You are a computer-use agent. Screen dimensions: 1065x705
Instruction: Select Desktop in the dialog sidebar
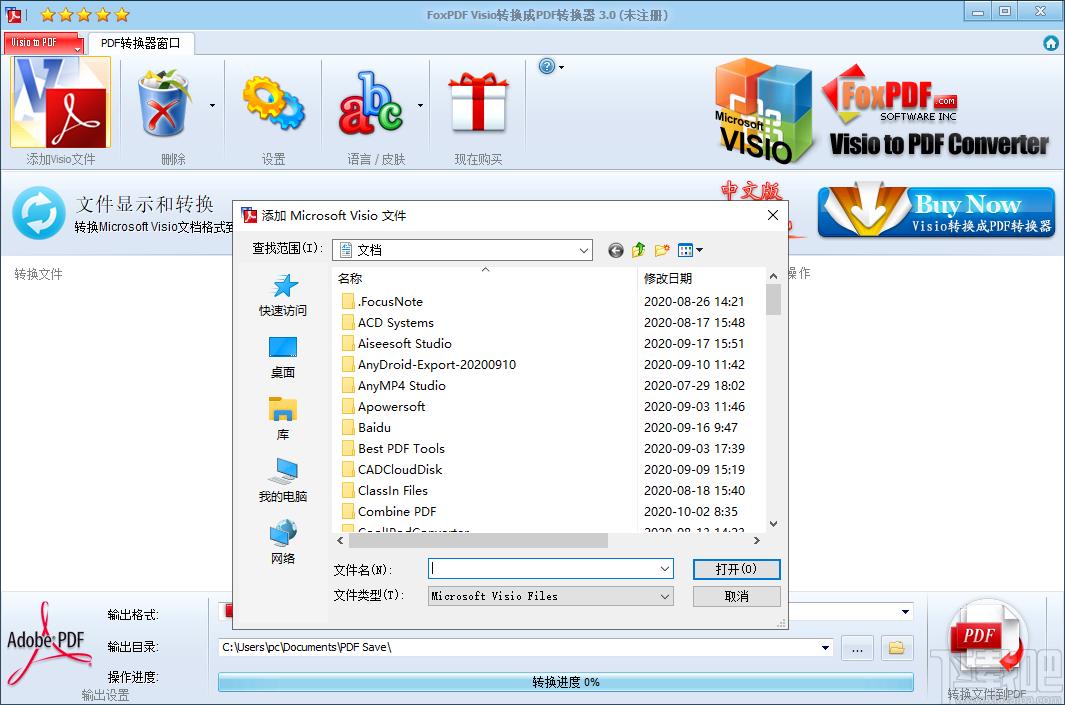pos(283,357)
